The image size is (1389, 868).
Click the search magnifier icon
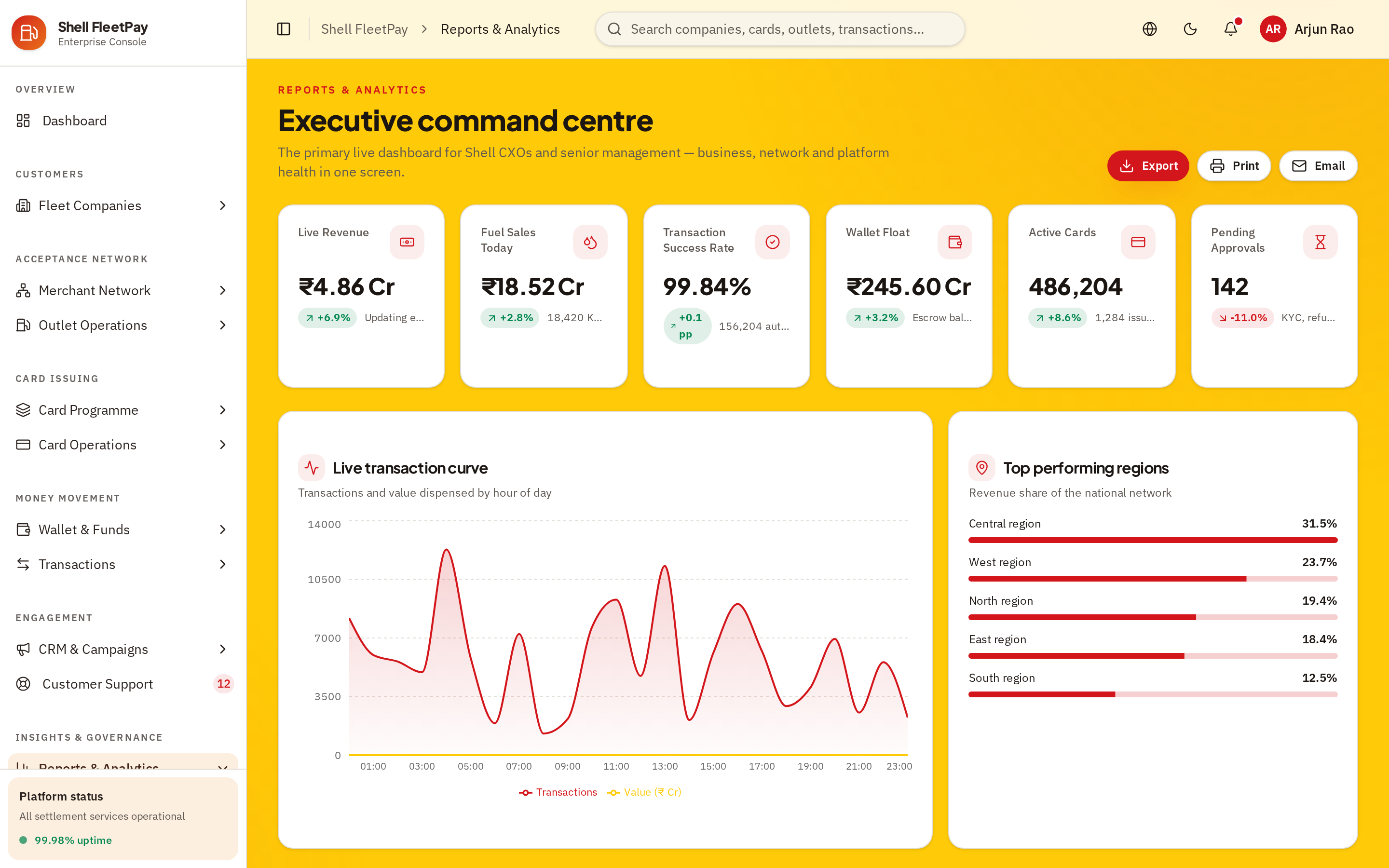pos(614,29)
